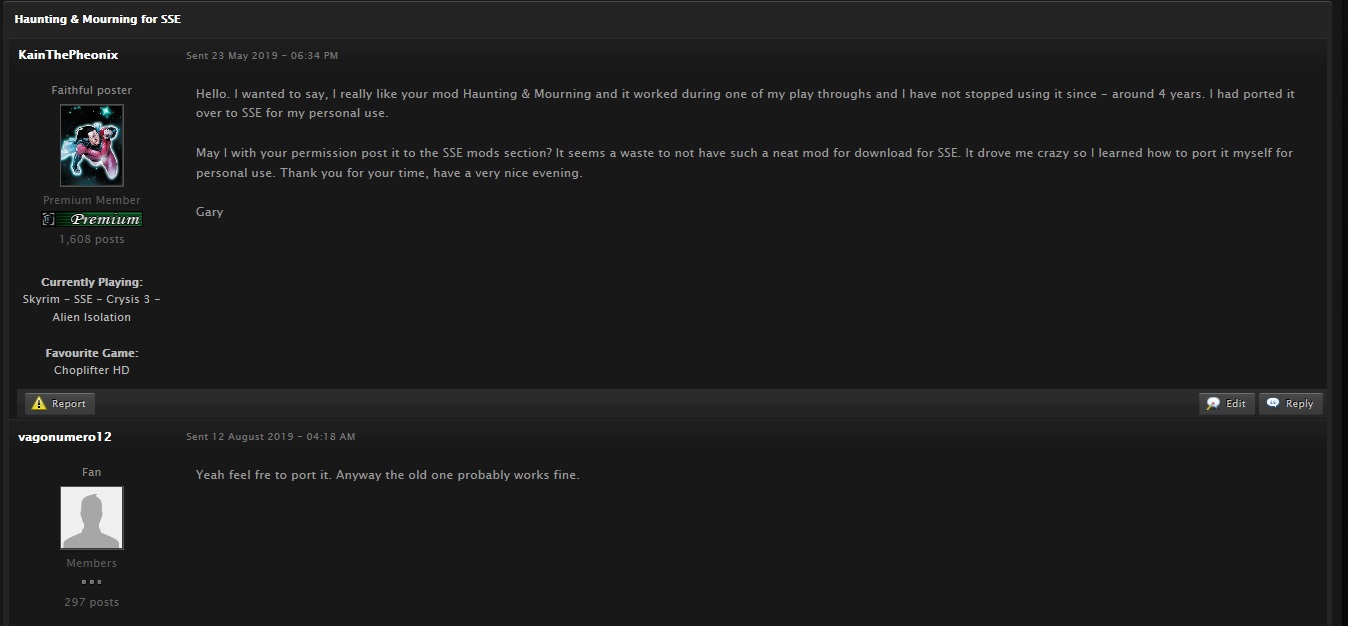
Task: Click the three-dot rank pips under Members
Action: click(x=92, y=581)
